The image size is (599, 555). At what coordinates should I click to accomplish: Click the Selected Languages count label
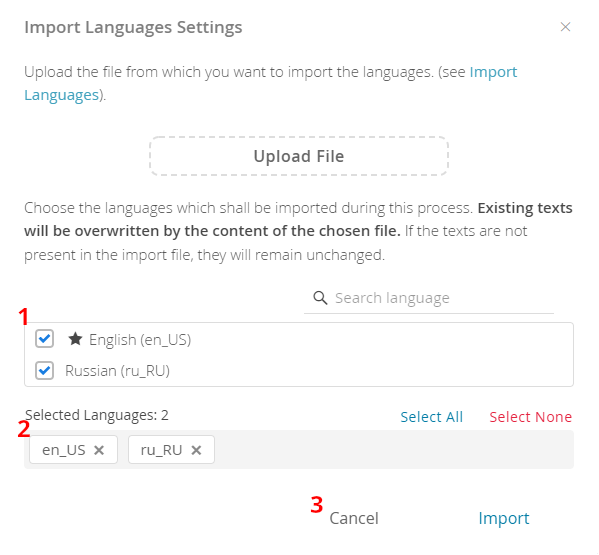(x=97, y=415)
